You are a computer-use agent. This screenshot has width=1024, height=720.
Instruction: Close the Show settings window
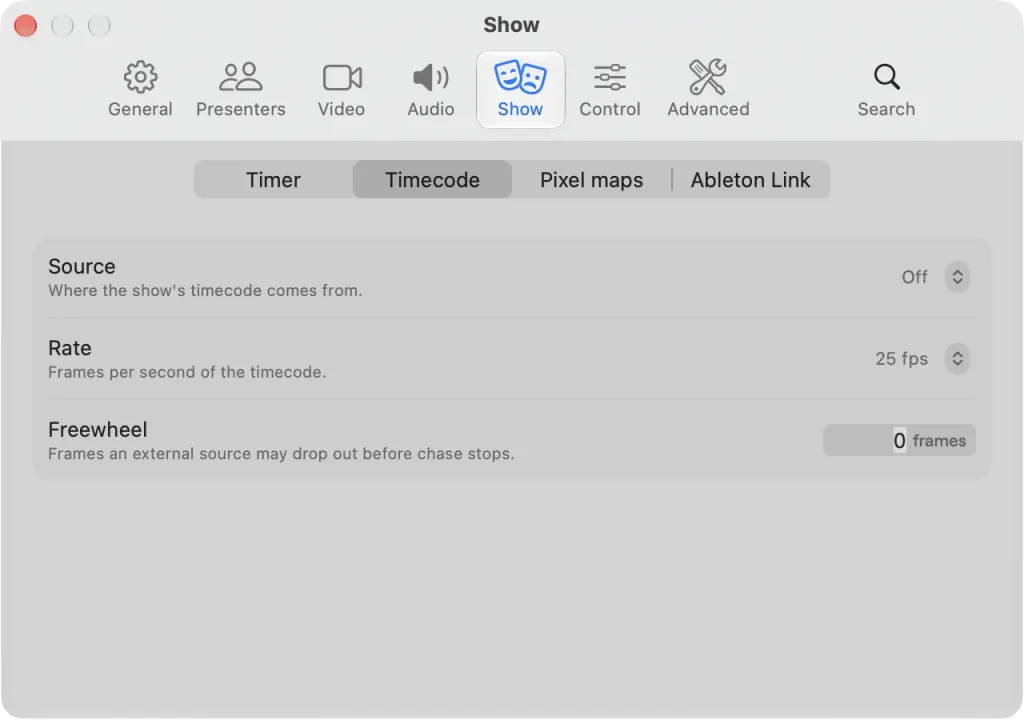click(25, 26)
